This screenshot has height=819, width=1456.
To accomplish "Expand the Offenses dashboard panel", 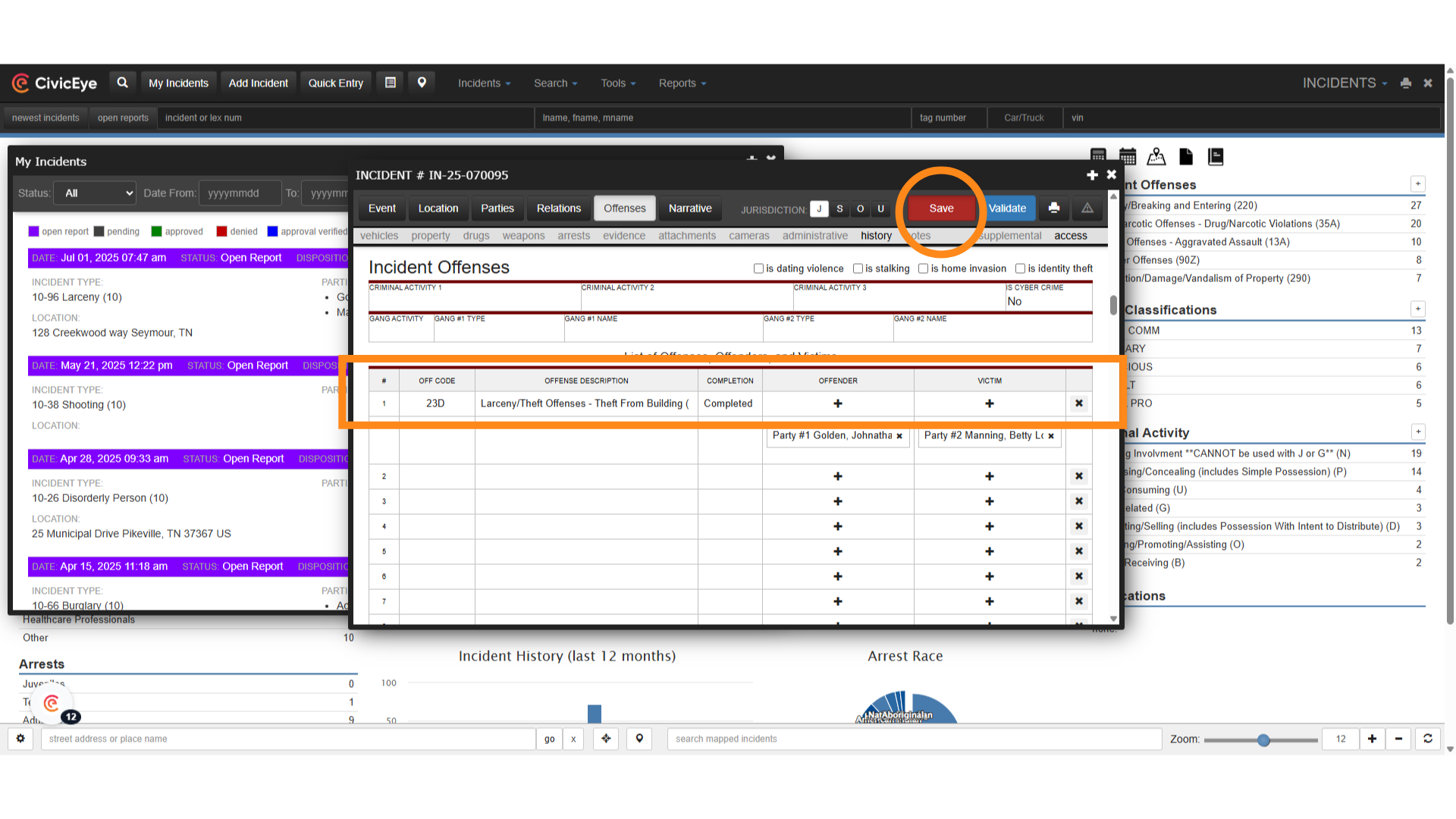I will click(x=1417, y=184).
